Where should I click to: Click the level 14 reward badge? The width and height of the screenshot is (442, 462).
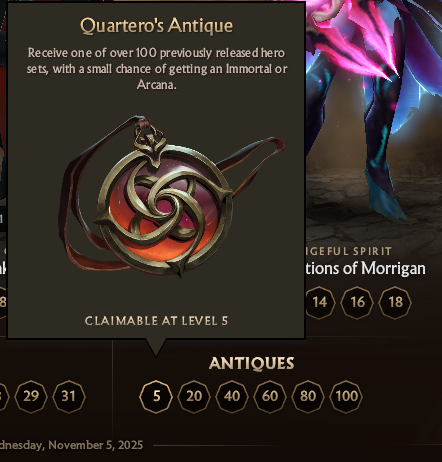[319, 303]
